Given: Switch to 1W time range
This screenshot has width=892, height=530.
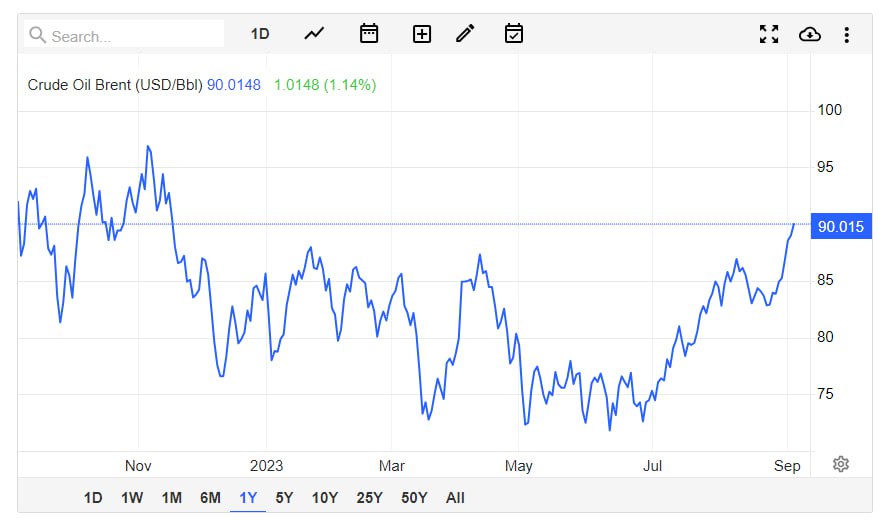Looking at the screenshot, I should click(132, 498).
